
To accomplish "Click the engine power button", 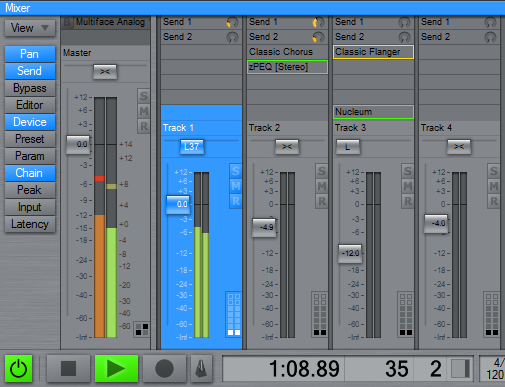I will pos(18,368).
